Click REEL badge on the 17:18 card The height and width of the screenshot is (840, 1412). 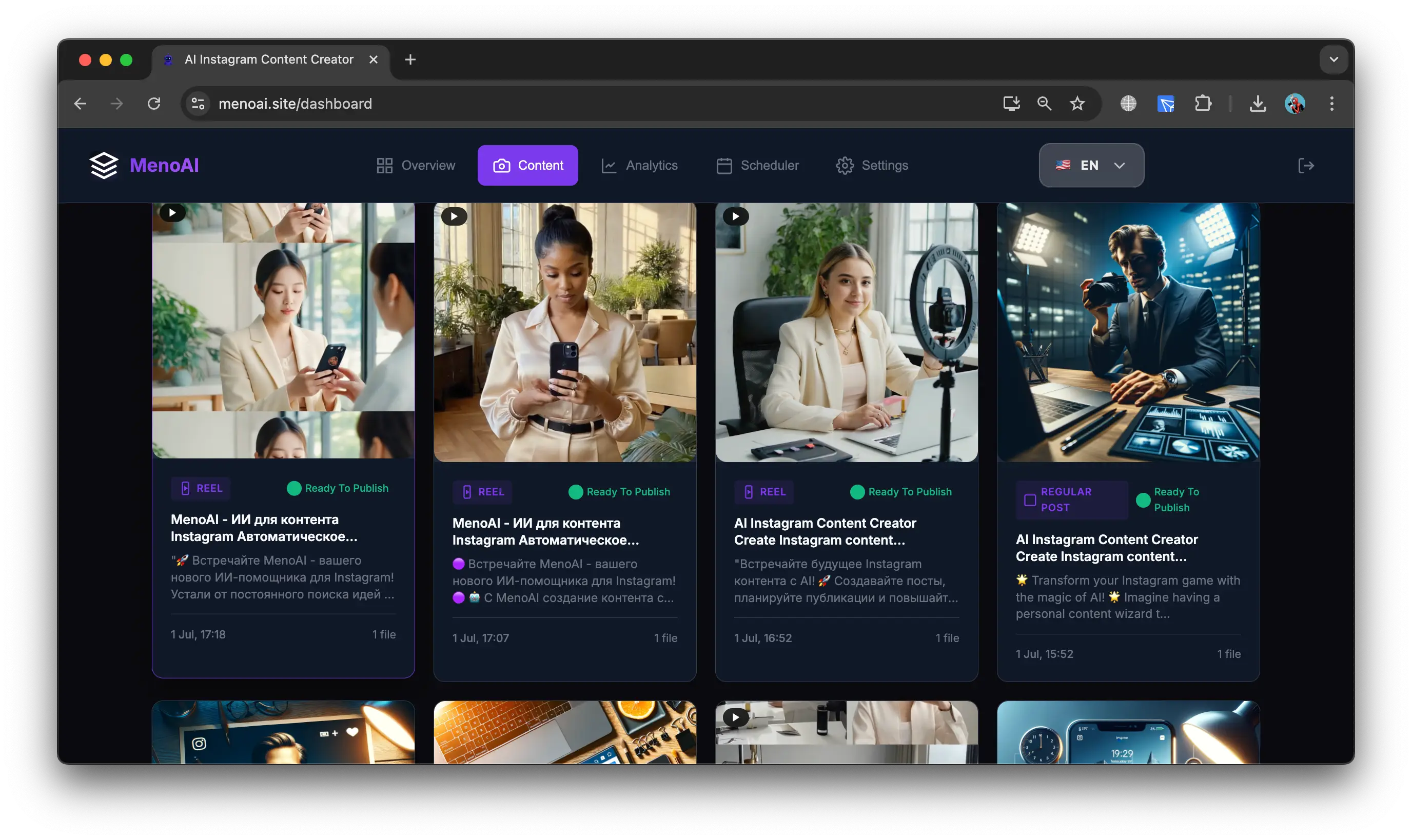click(x=201, y=488)
